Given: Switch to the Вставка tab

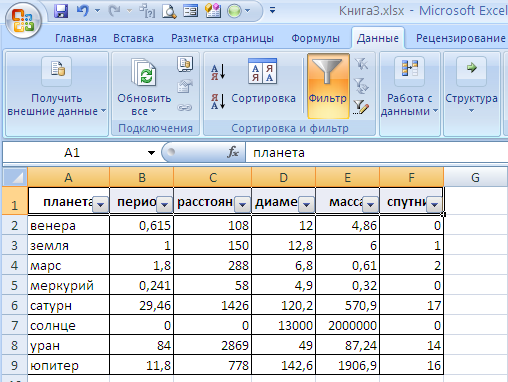Looking at the screenshot, I should [133, 38].
